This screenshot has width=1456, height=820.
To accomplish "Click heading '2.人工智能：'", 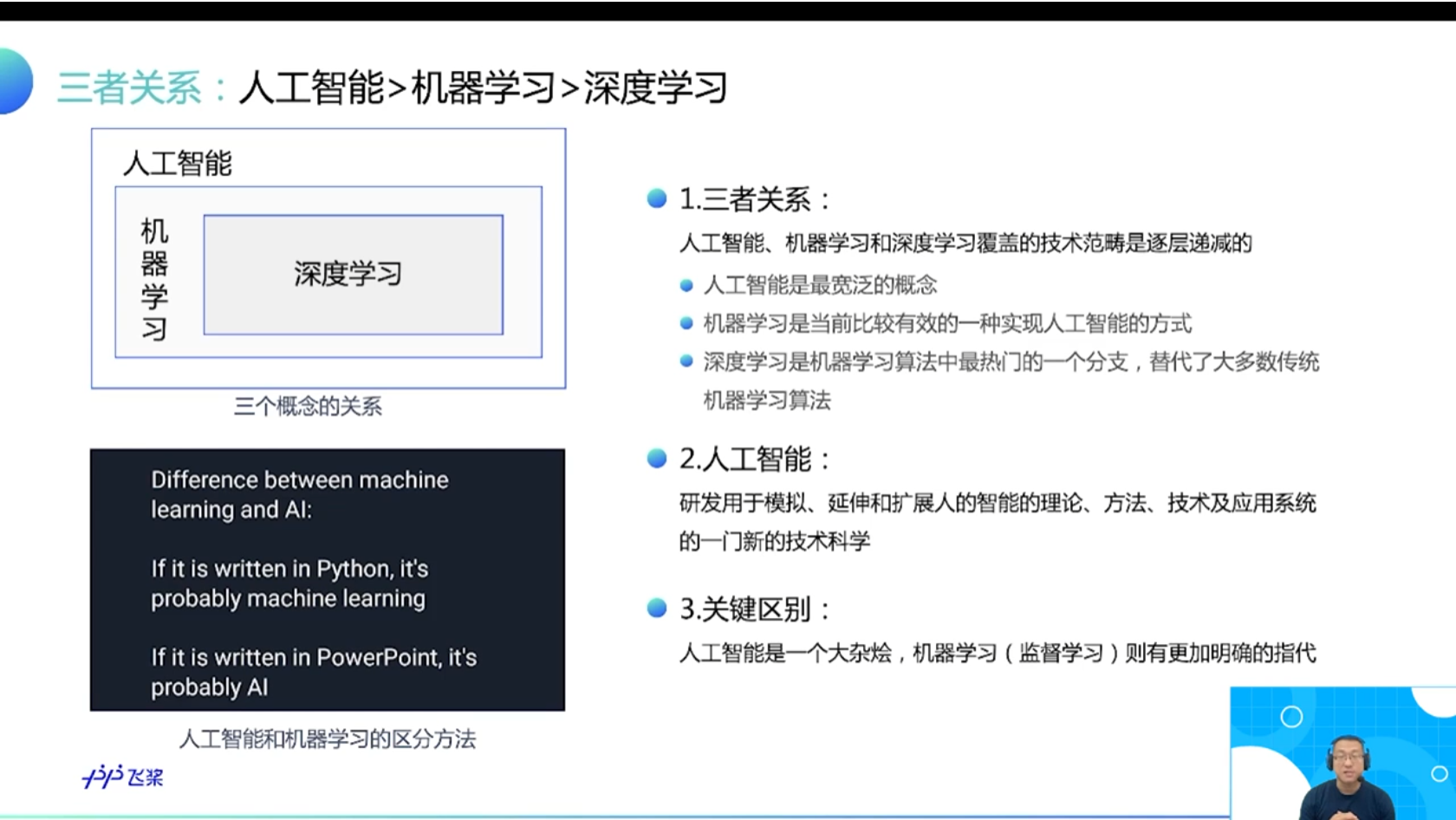I will tap(755, 459).
